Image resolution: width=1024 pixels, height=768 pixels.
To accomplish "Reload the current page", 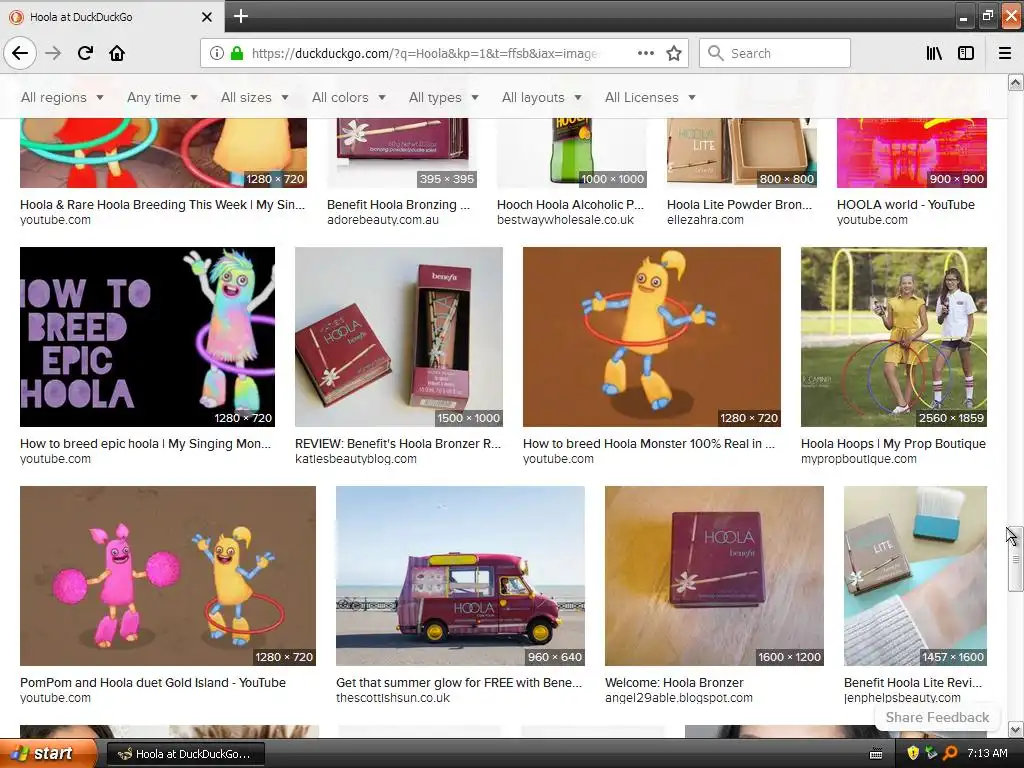I will click(x=85, y=53).
